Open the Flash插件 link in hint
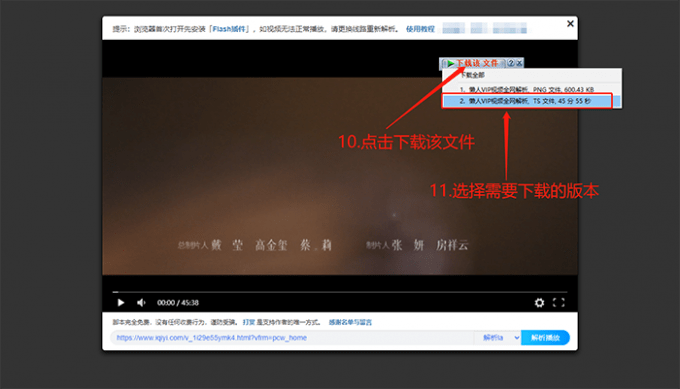680x389 pixels. [x=229, y=29]
